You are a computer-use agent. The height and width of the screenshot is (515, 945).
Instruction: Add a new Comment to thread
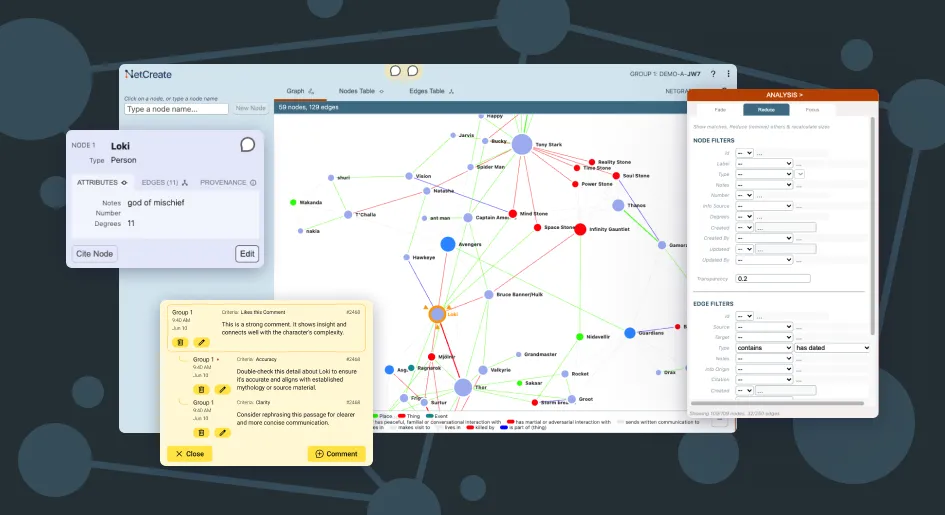[x=336, y=454]
